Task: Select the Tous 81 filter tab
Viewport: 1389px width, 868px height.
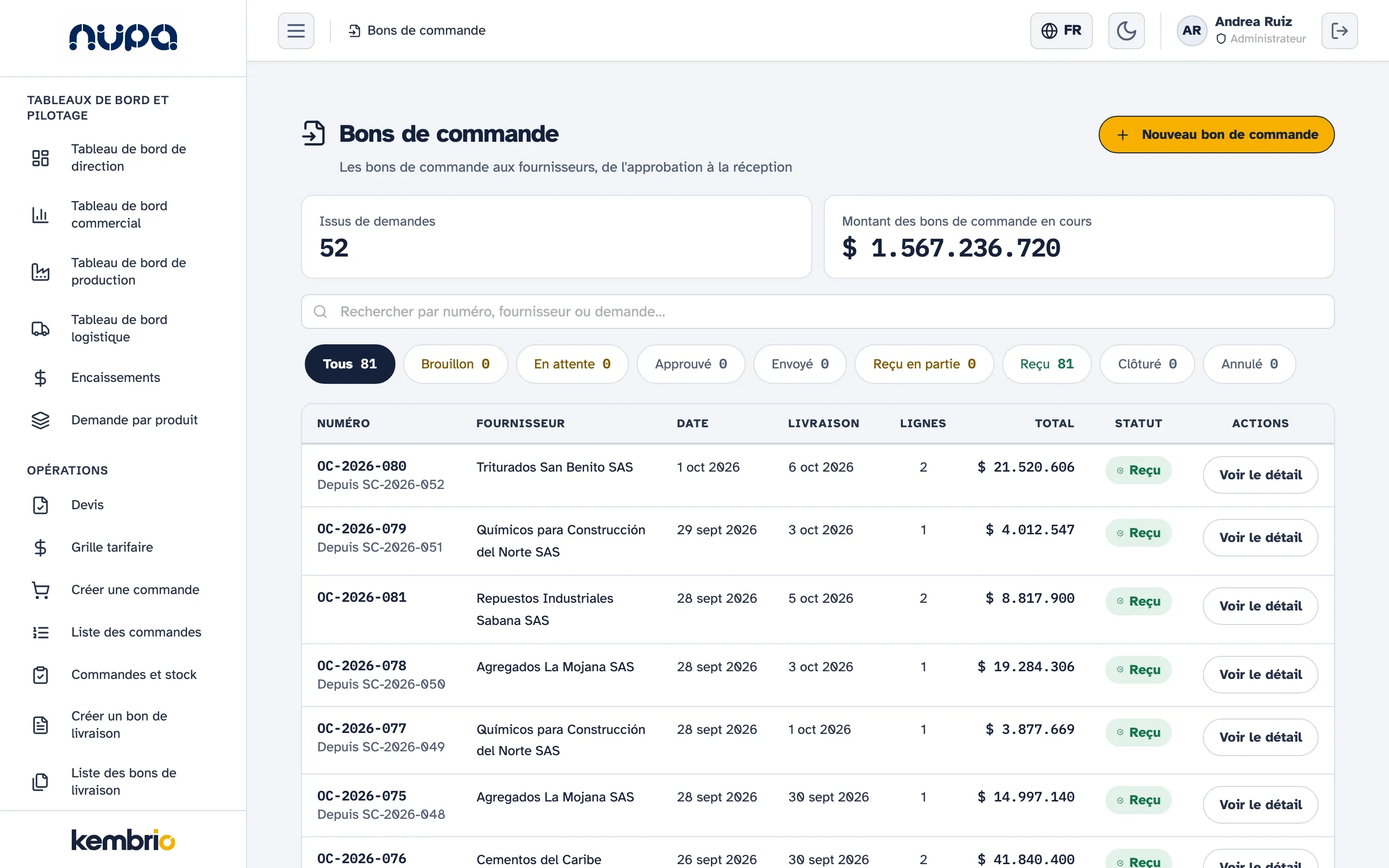Action: tap(350, 364)
